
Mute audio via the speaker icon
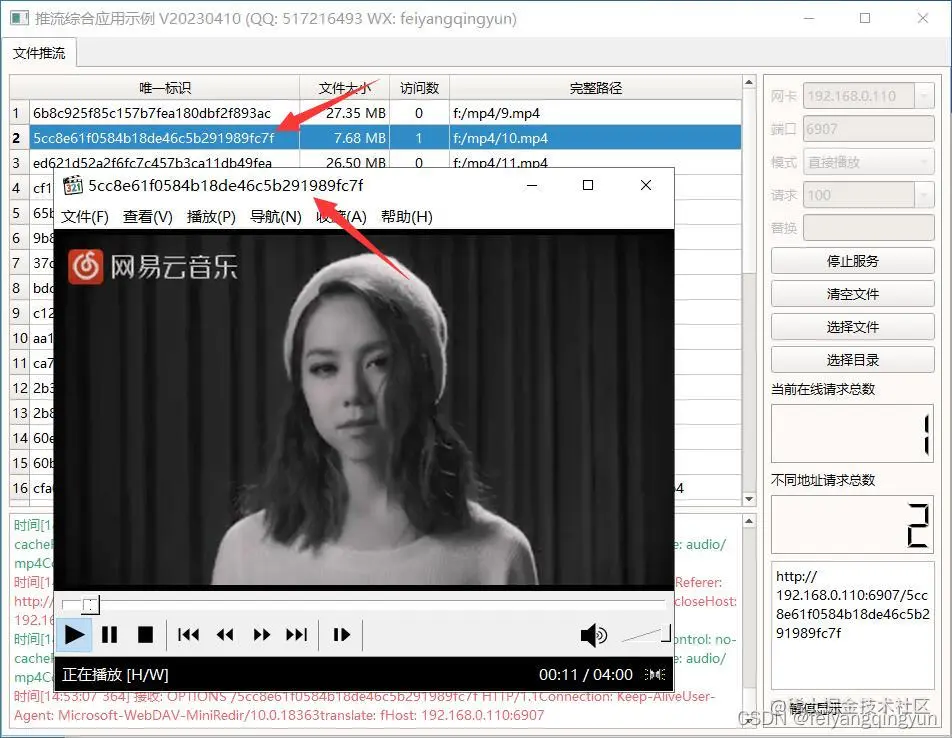coord(593,635)
